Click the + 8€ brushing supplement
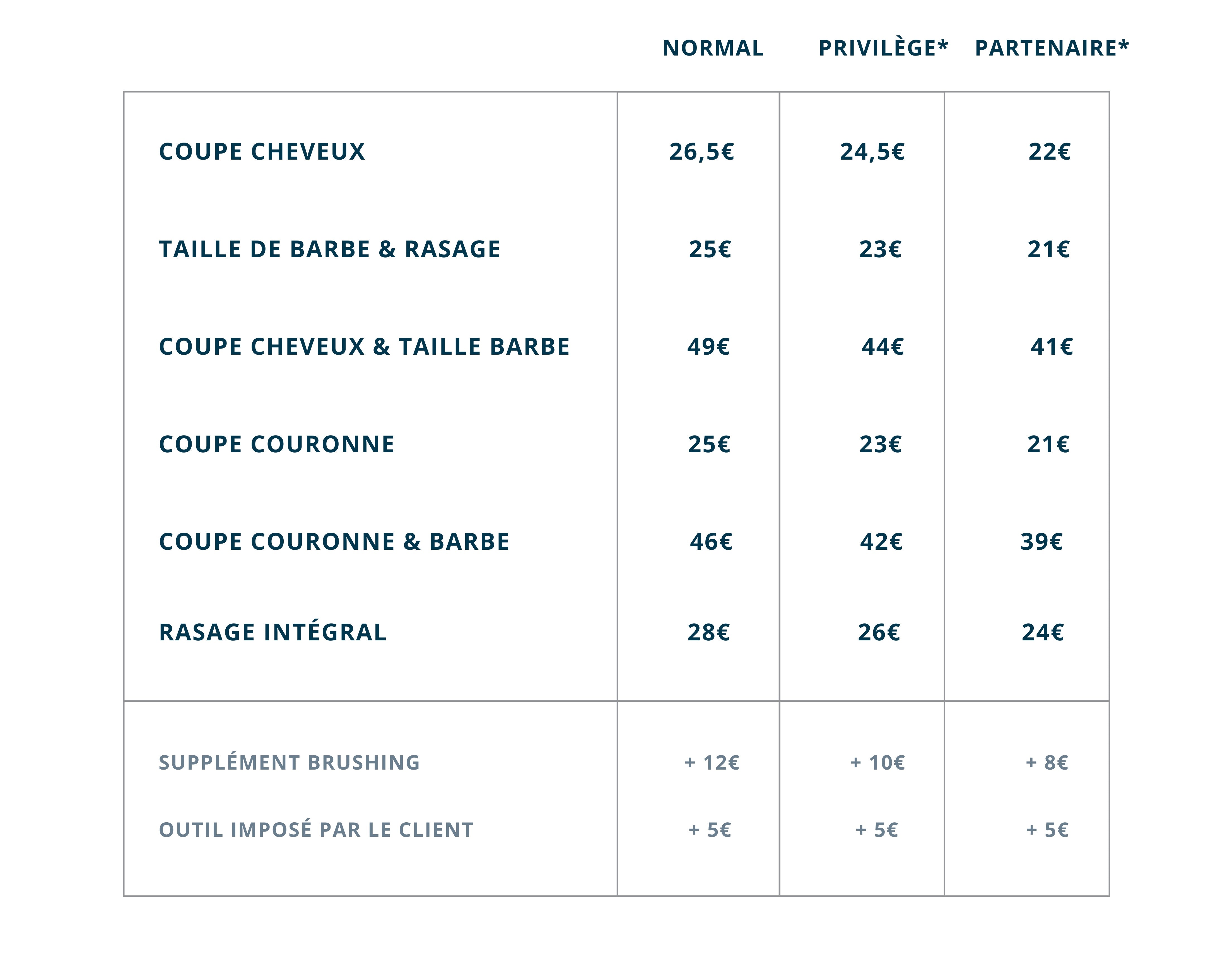 click(1047, 762)
